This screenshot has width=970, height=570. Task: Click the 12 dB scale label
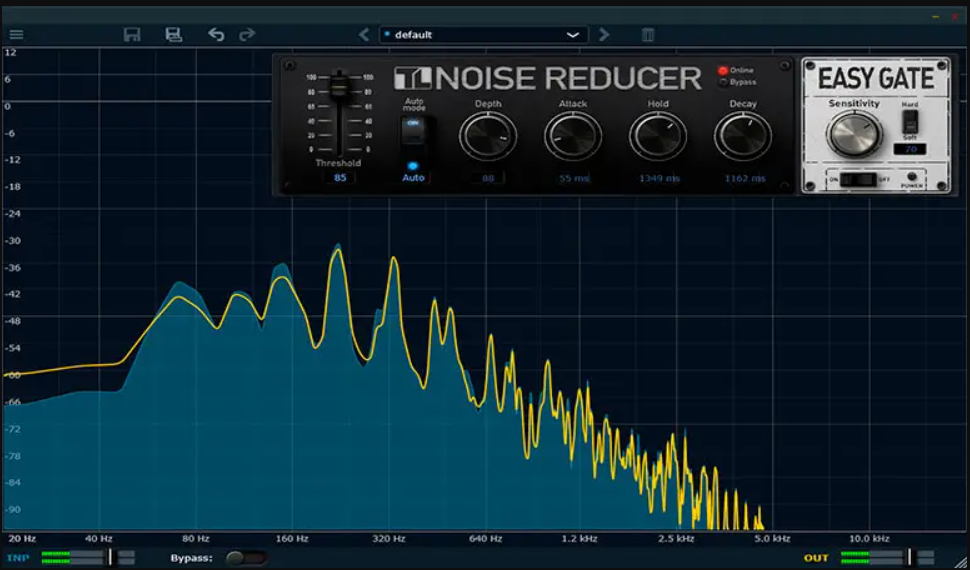click(x=10, y=53)
